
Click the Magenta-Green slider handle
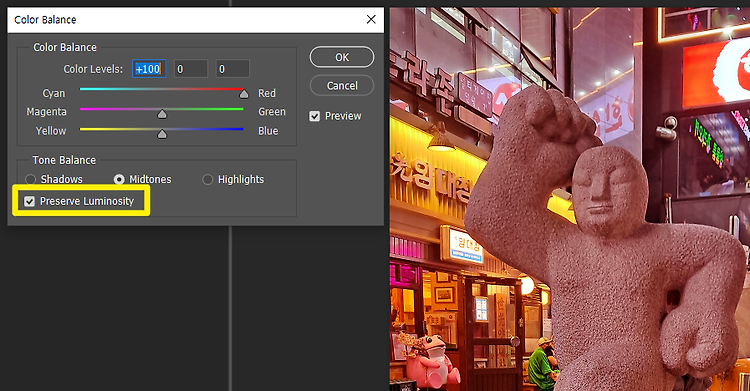pos(162,114)
